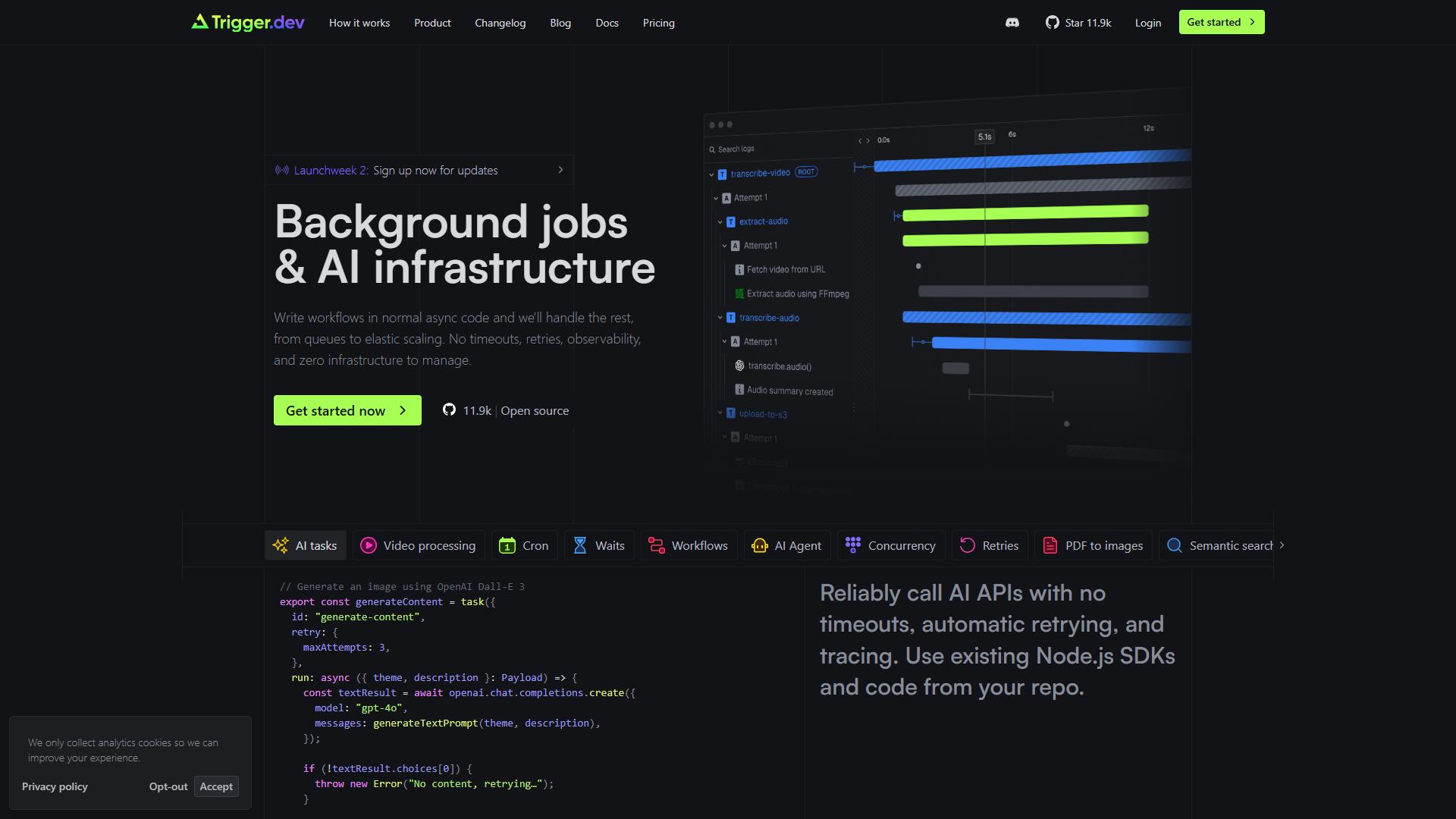
Task: Open the Changelog menu item
Action: coord(500,23)
